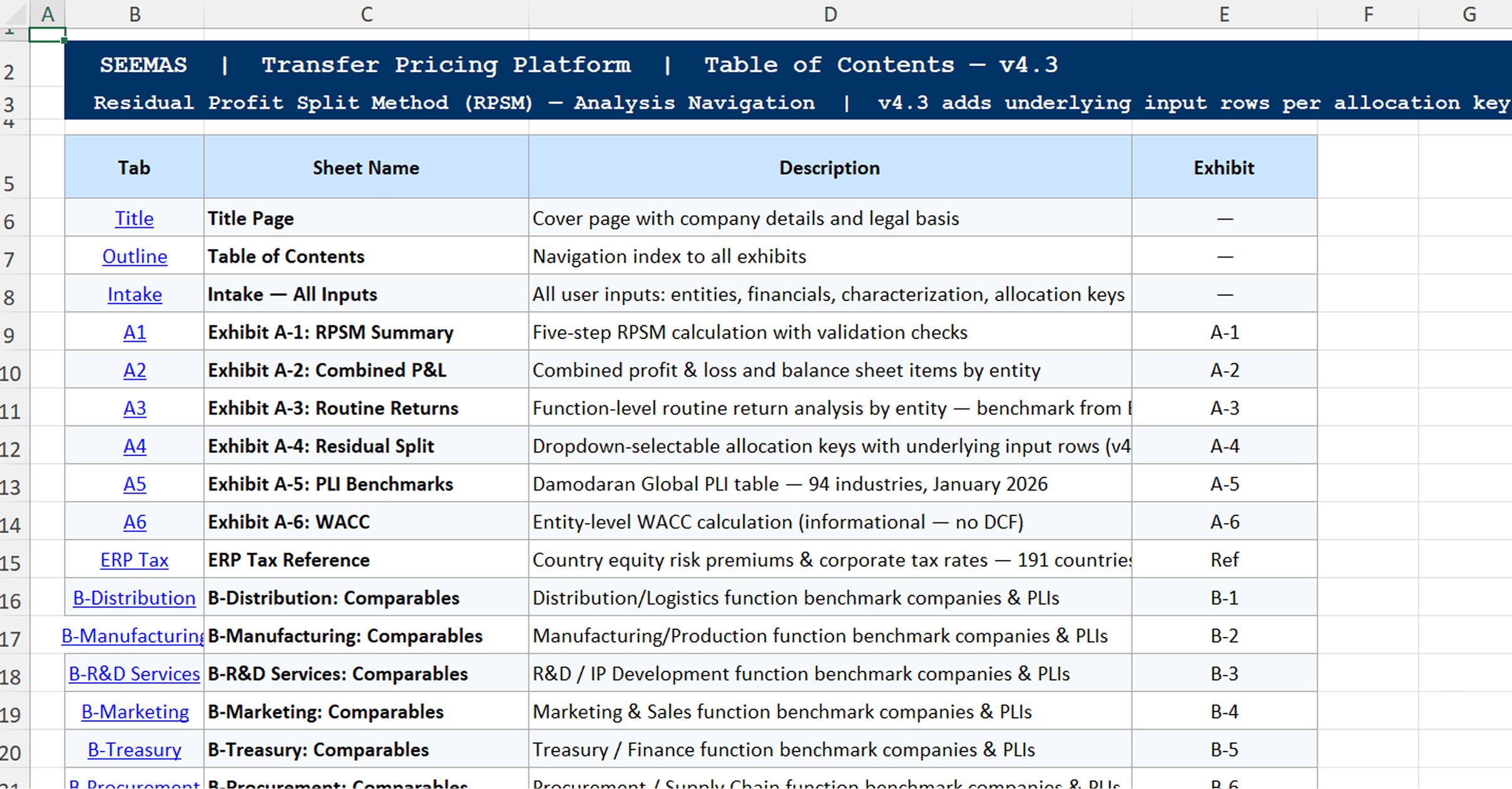Click the 'Exhibit' header cell
The width and height of the screenshot is (1512, 789).
pos(1224,167)
